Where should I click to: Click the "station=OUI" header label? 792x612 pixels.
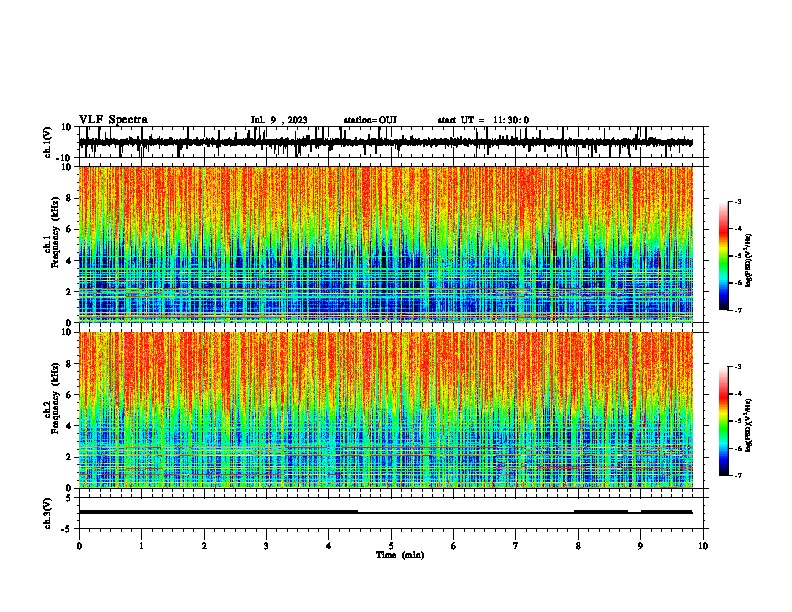(370, 120)
